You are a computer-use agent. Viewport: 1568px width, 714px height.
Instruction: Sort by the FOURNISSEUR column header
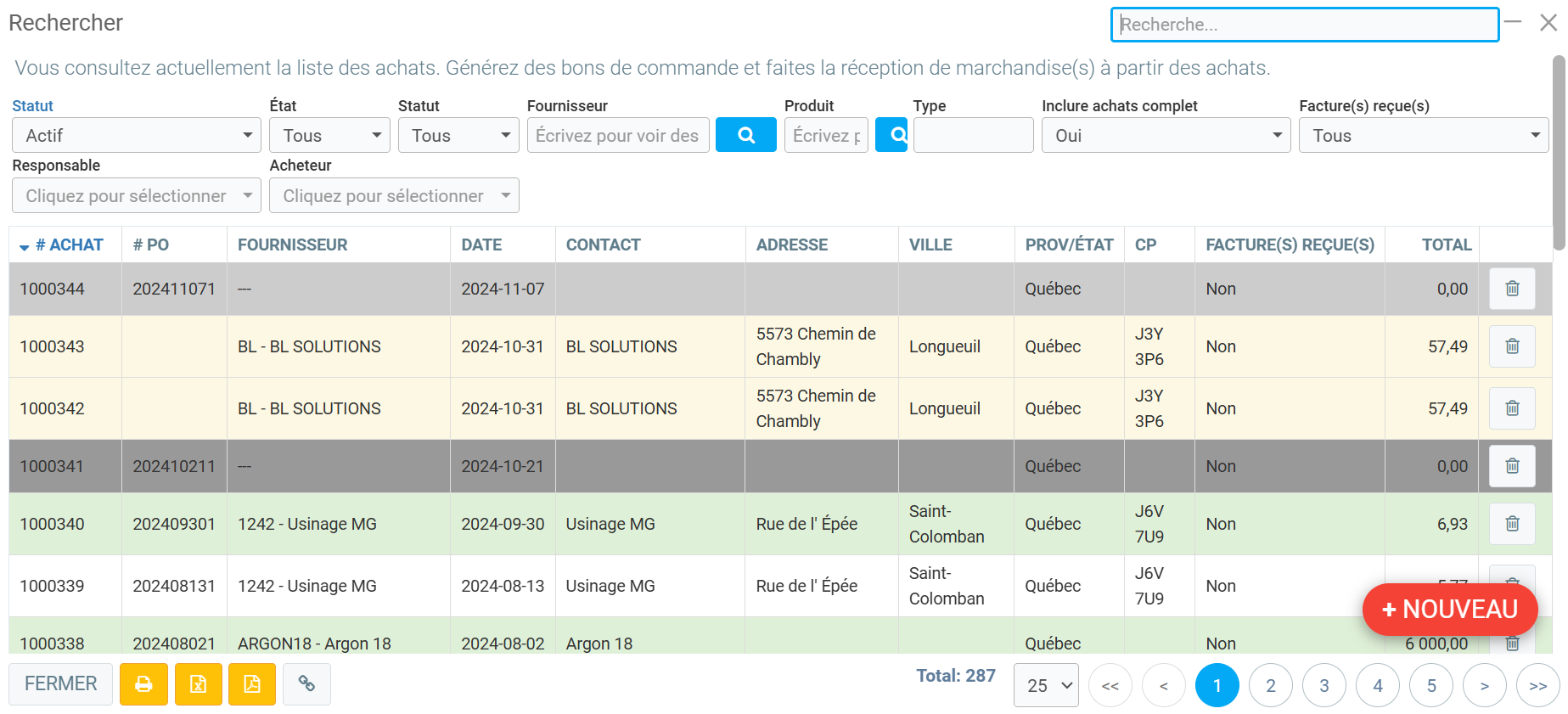(x=292, y=245)
